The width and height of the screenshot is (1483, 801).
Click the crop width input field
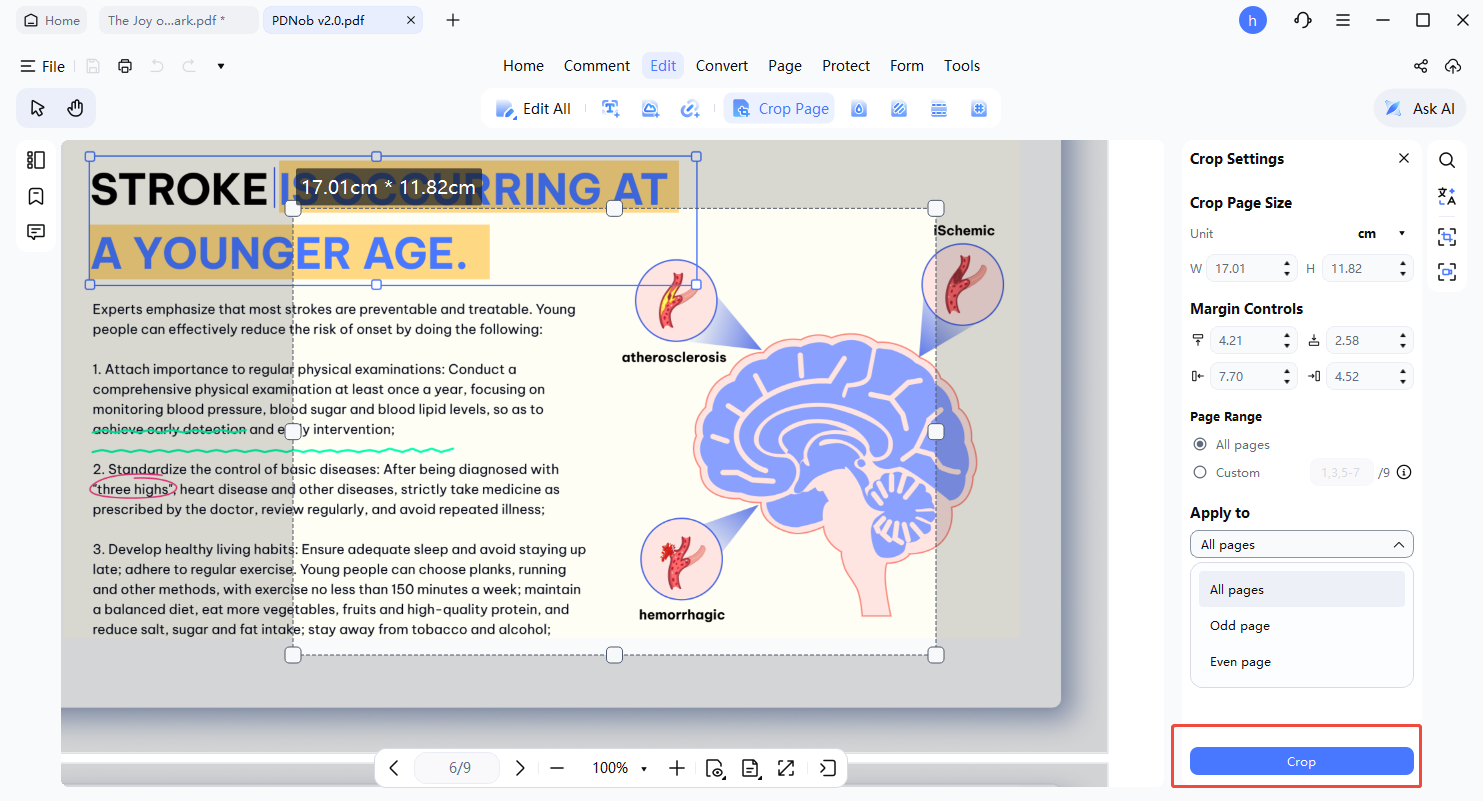1239,269
